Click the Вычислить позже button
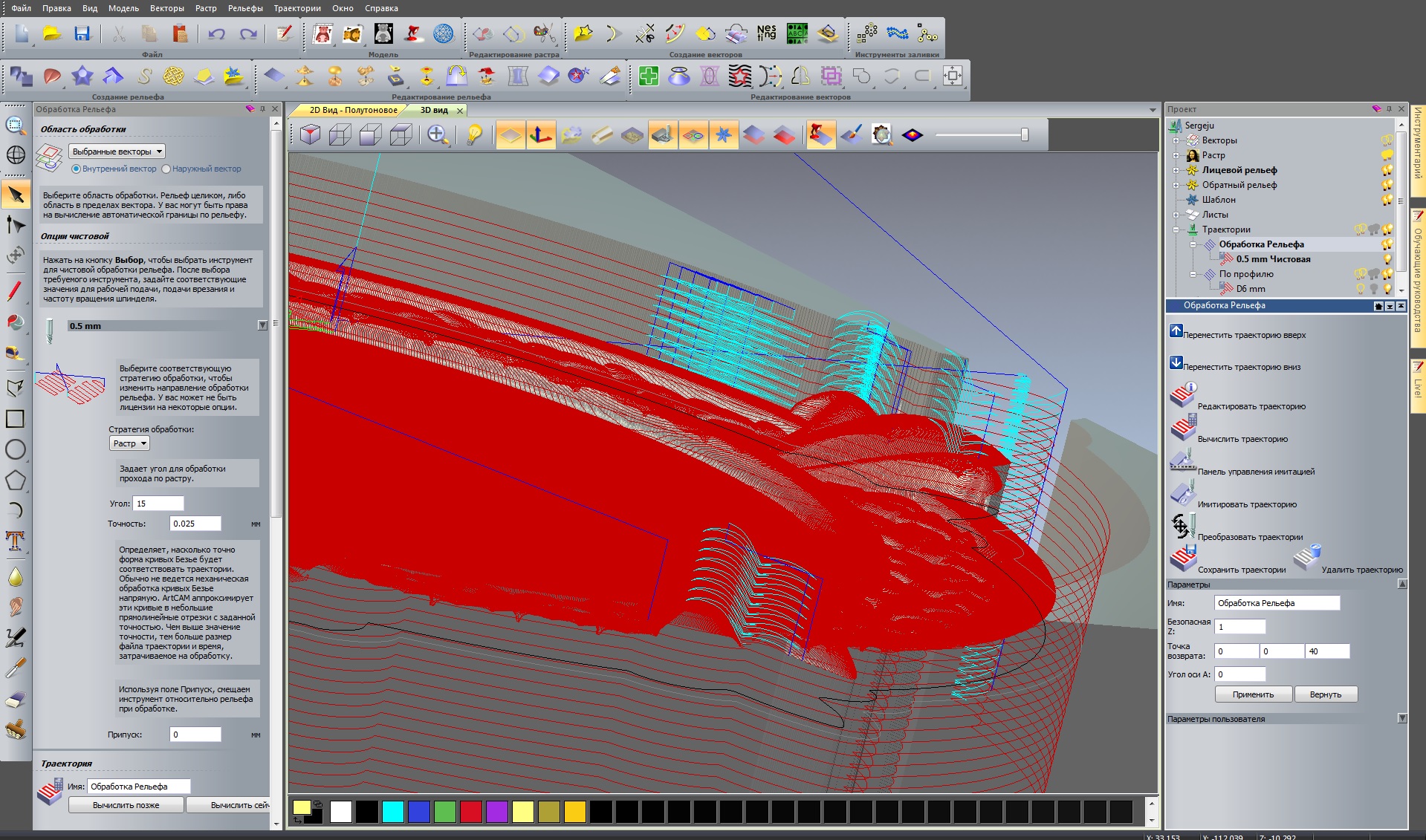Viewport: 1426px width, 840px height. [126, 805]
